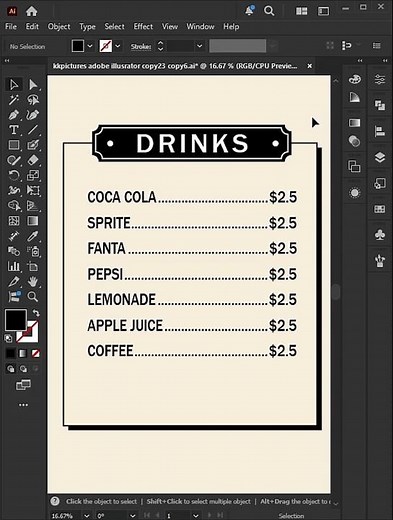Swap fill and stroke arrows

[36, 313]
